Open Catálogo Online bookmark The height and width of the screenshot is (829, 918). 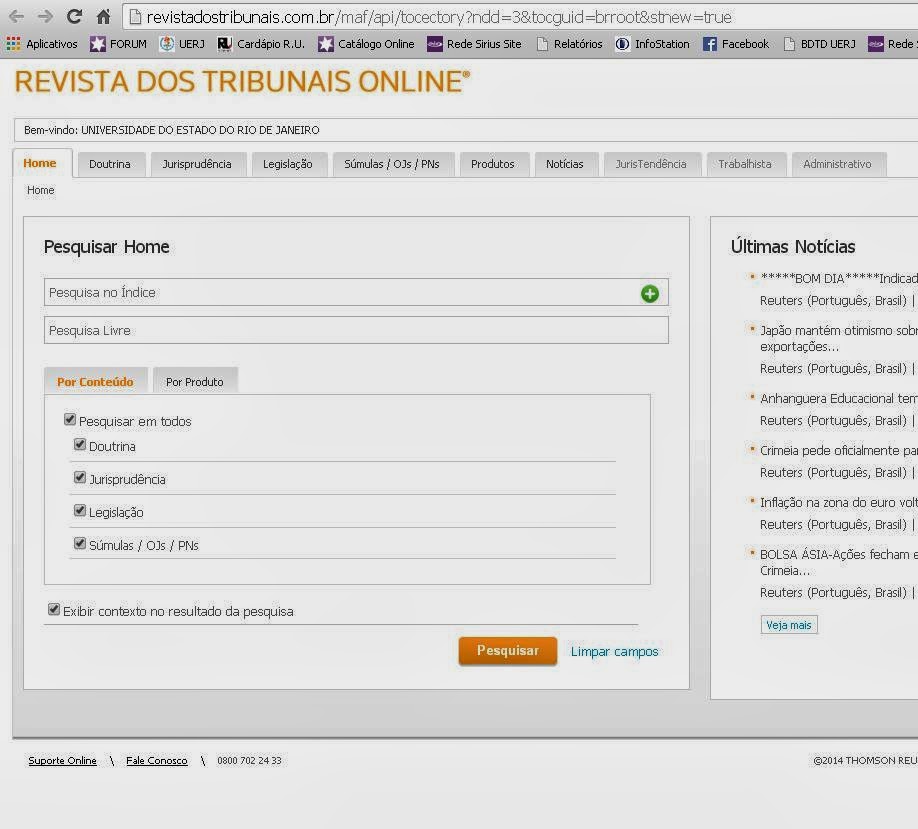click(366, 44)
